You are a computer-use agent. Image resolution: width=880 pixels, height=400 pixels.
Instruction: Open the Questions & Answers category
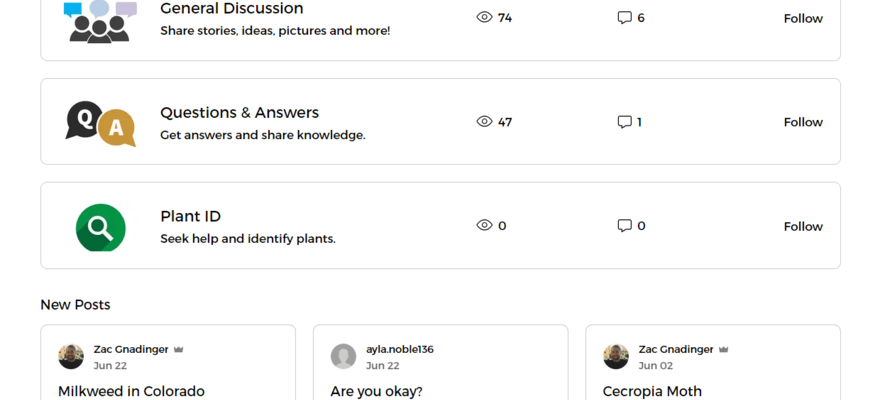tap(239, 112)
